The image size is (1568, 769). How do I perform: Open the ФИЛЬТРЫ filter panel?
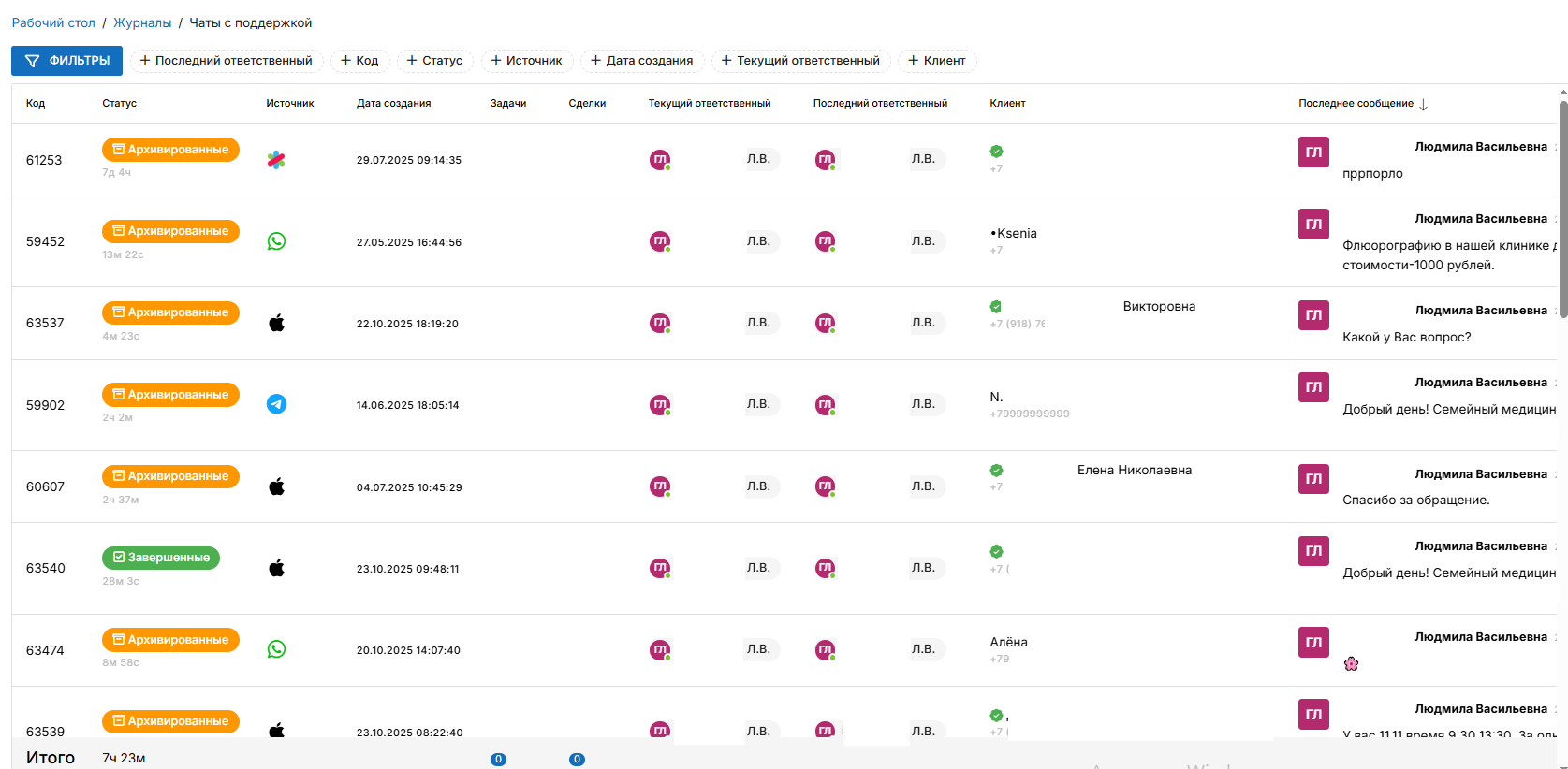67,61
